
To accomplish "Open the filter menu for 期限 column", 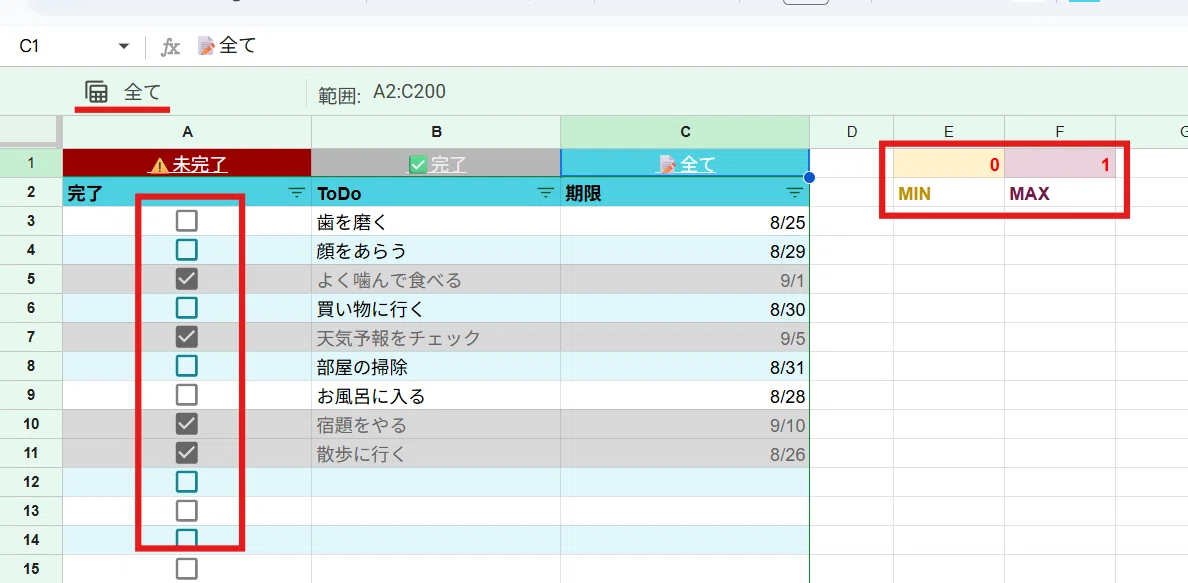I will (x=794, y=193).
